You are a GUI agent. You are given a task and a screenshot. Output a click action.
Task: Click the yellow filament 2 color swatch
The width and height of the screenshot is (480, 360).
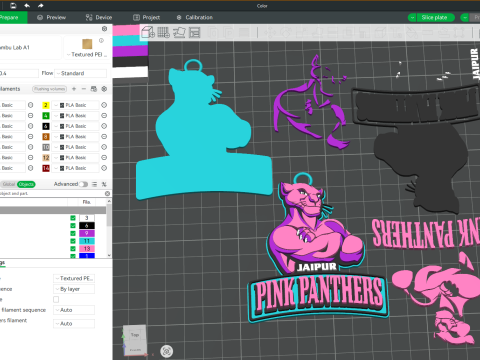46,105
